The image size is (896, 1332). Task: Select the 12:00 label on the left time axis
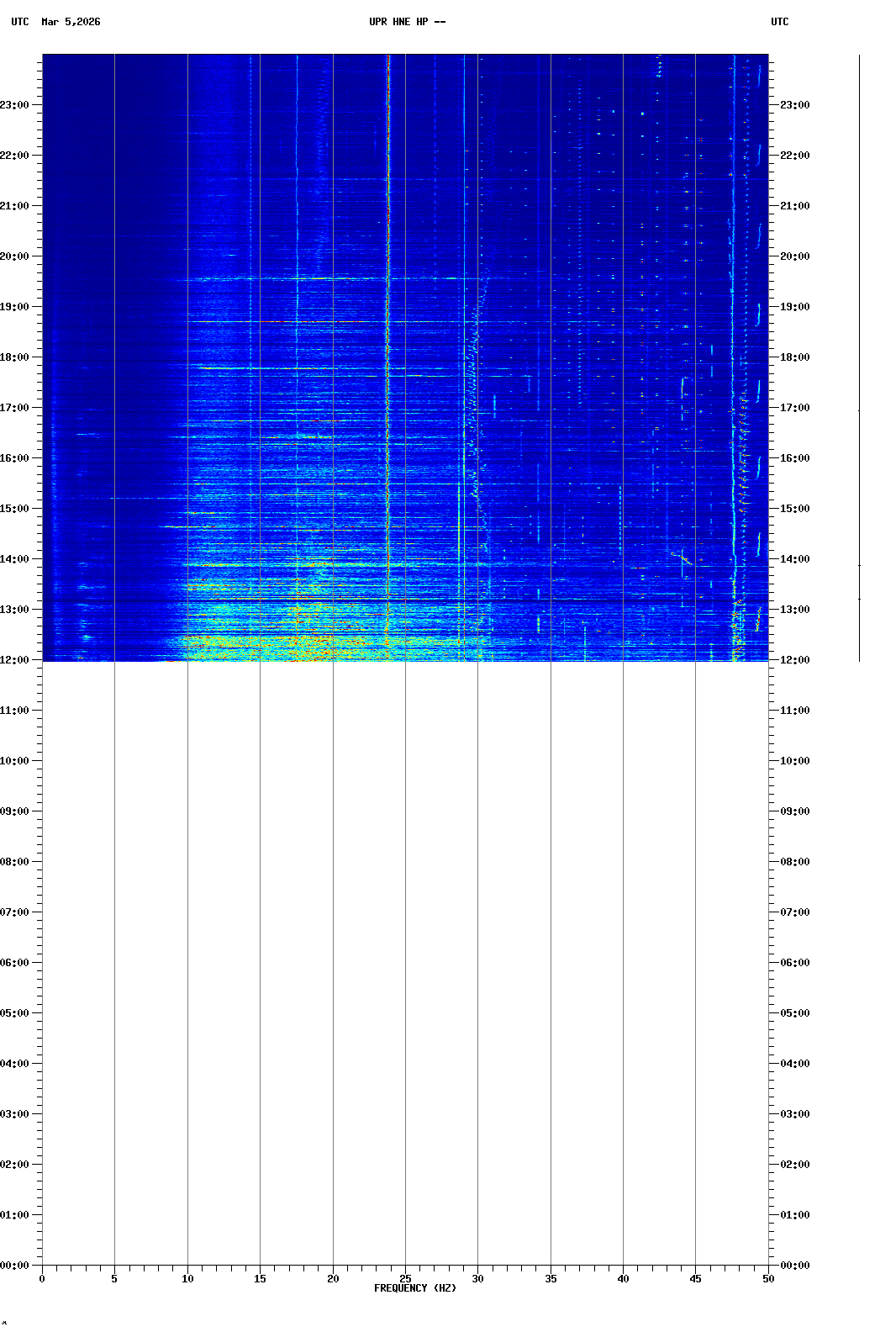click(x=14, y=660)
